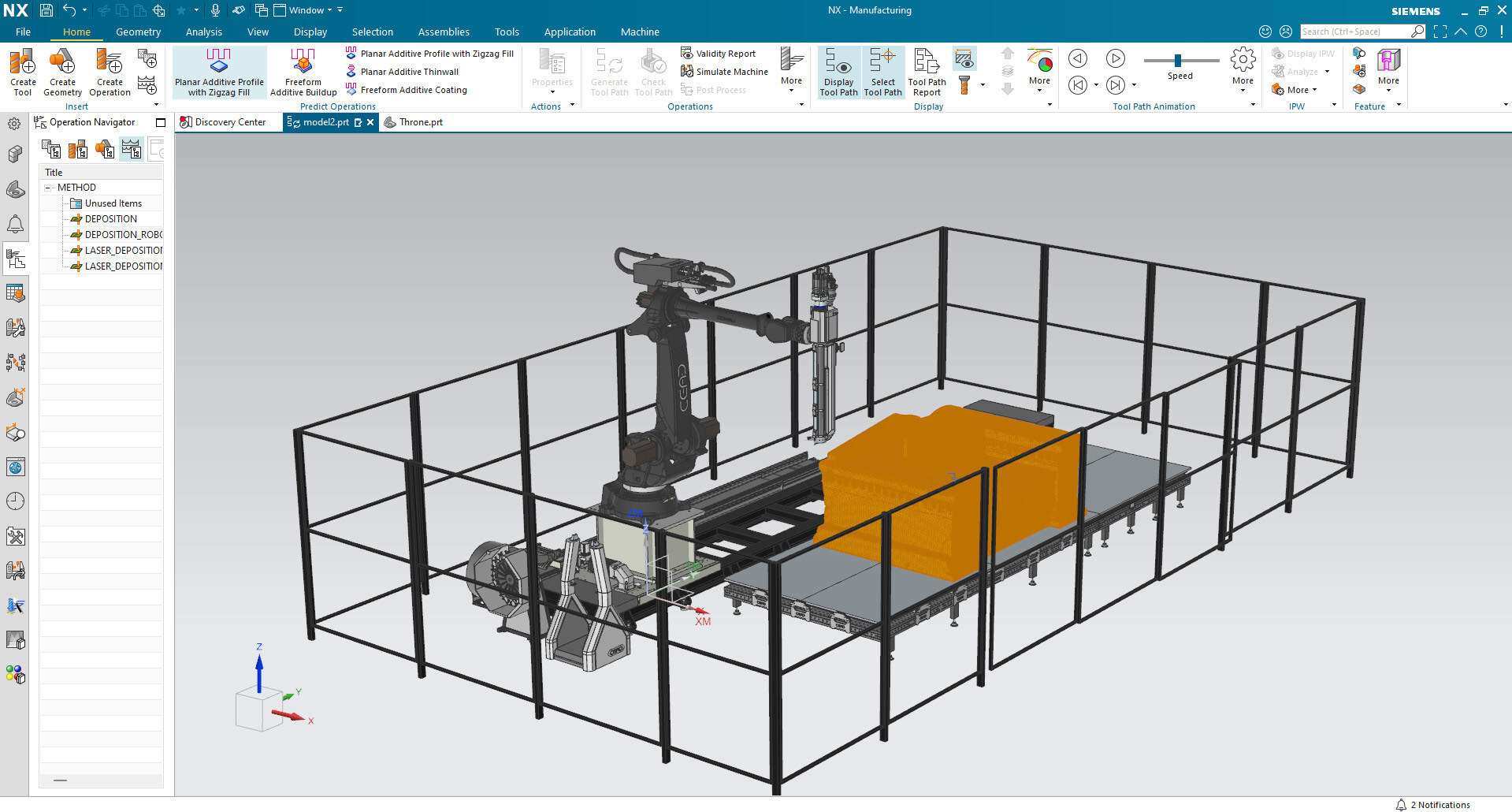Open the Geometry ribbon tab
The height and width of the screenshot is (812, 1512).
point(138,32)
